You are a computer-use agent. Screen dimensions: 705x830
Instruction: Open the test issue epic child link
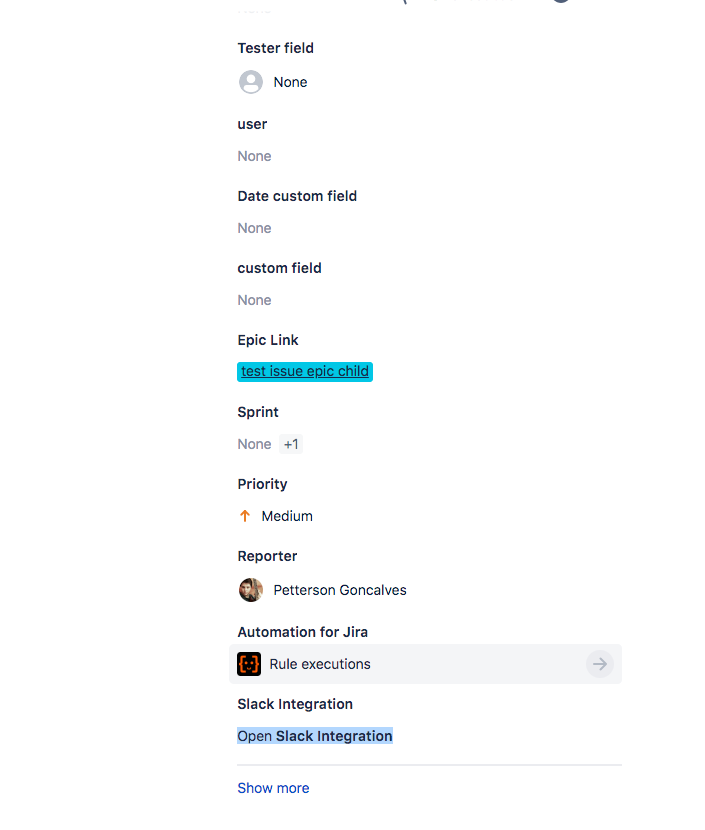304,371
